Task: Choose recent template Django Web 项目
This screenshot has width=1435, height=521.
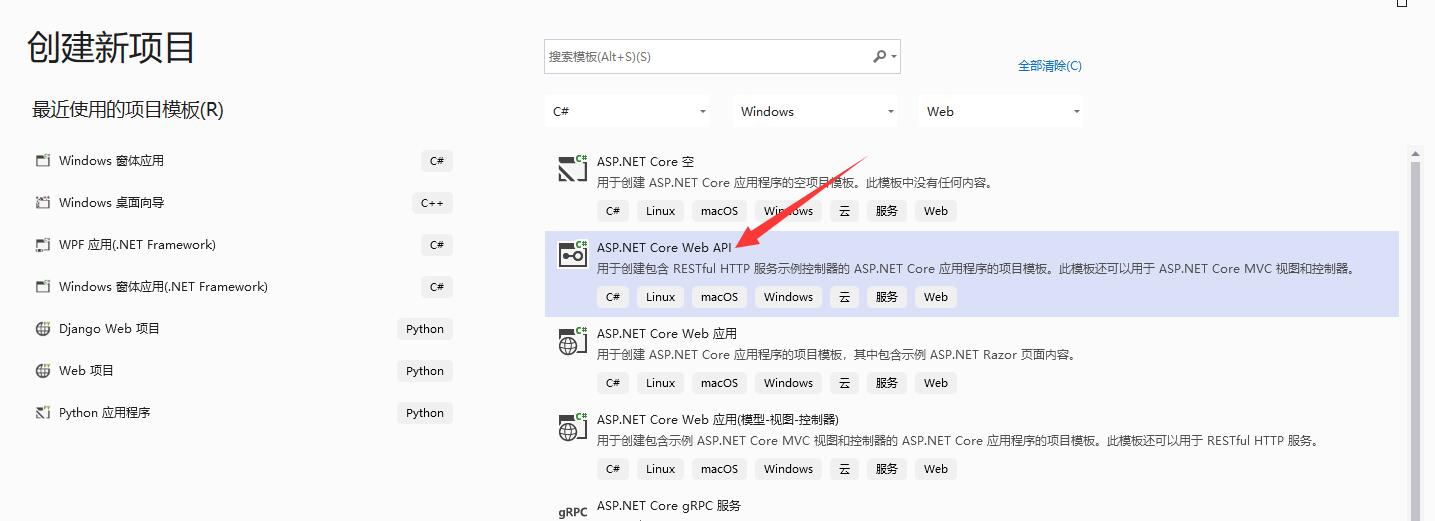Action: (x=243, y=329)
